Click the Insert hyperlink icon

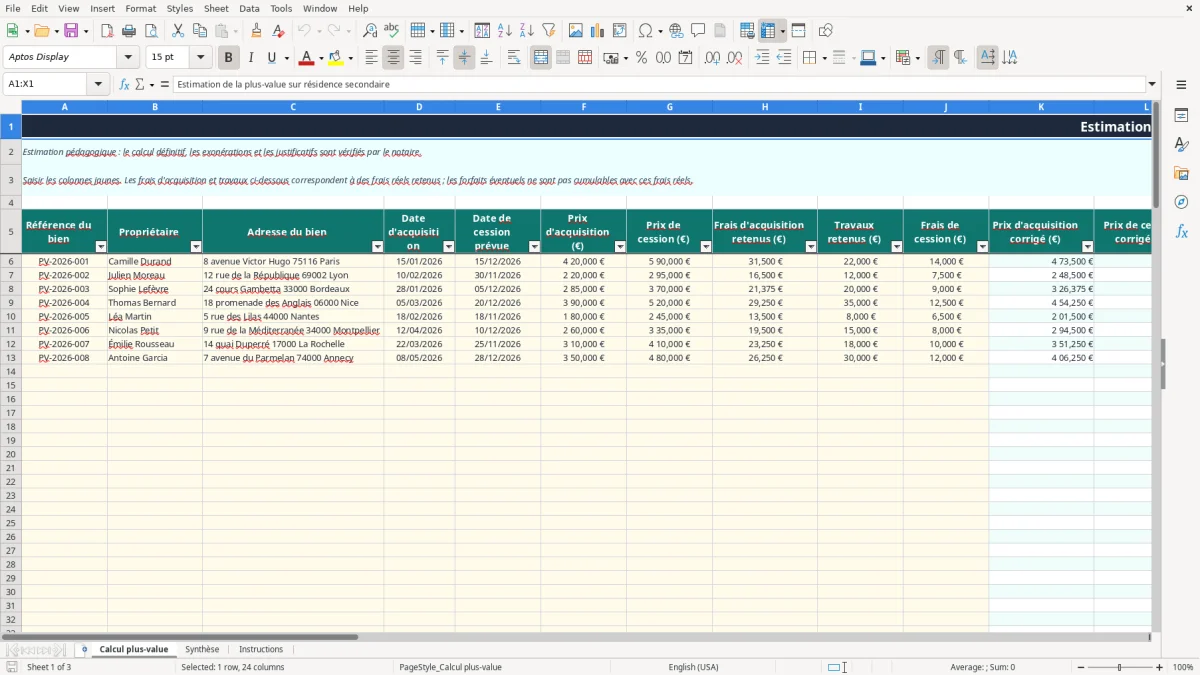(676, 31)
